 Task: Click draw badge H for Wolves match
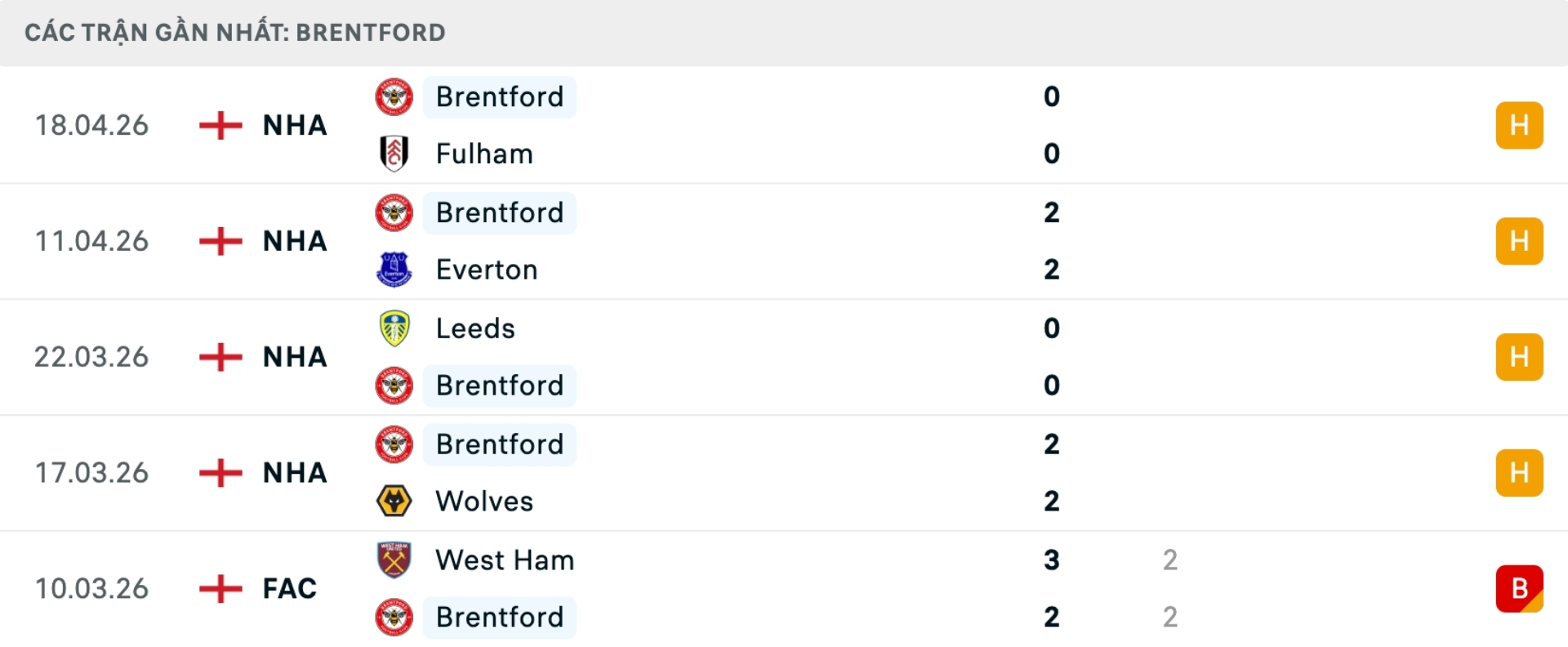click(x=1519, y=473)
